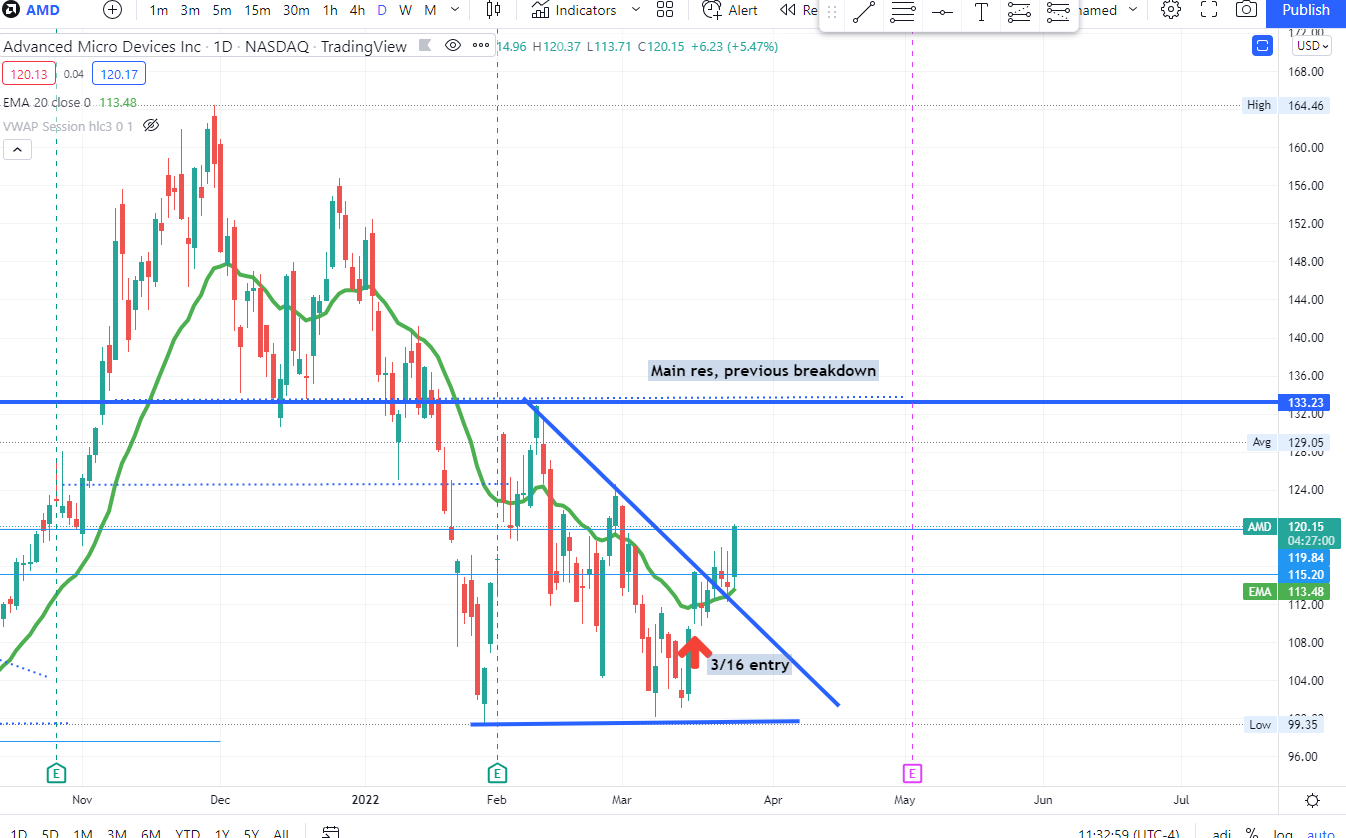Expand the favorite indicators dropdown arrow
The height and width of the screenshot is (838, 1346).
636,10
